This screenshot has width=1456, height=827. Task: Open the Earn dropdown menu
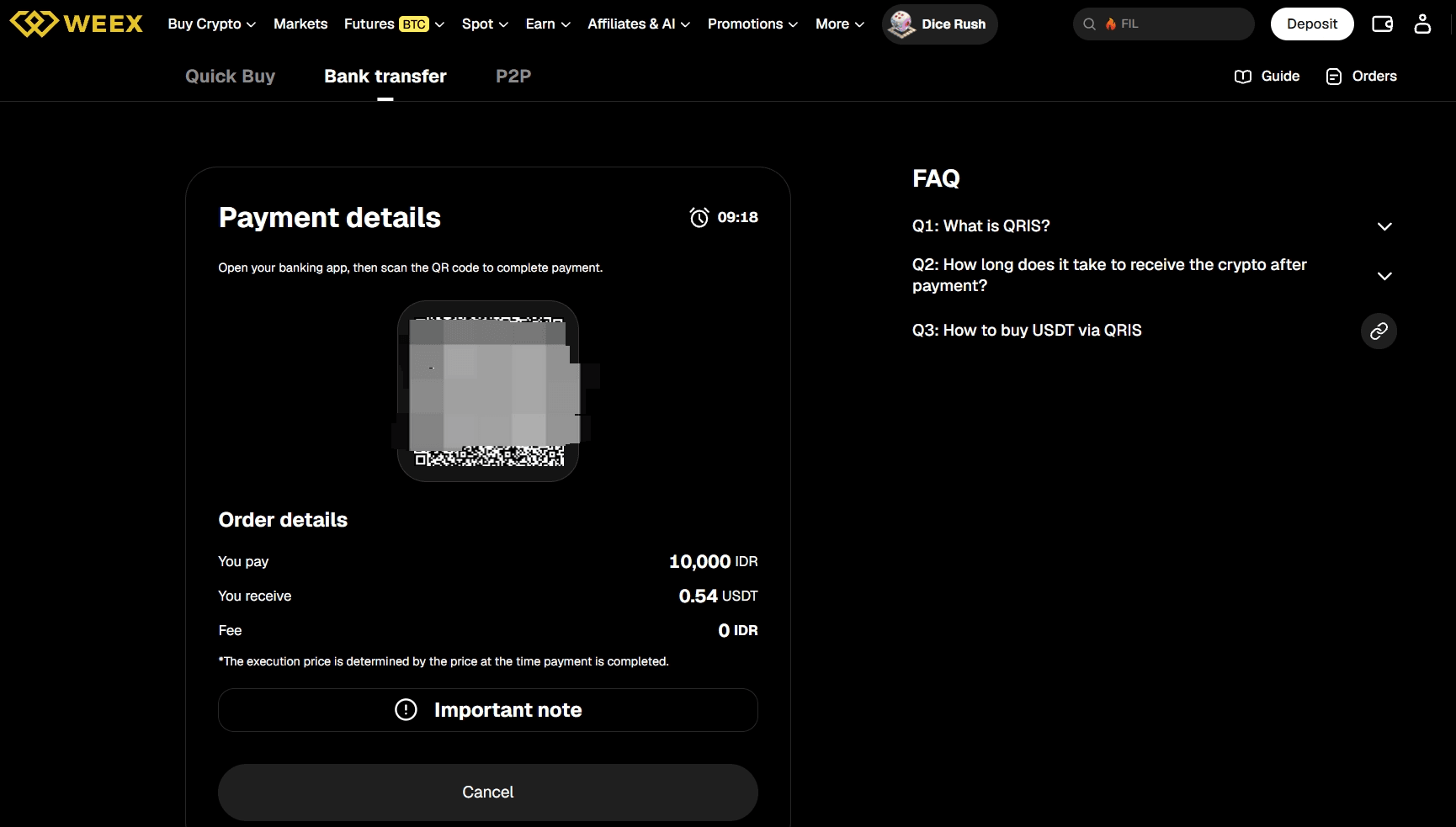click(x=548, y=24)
